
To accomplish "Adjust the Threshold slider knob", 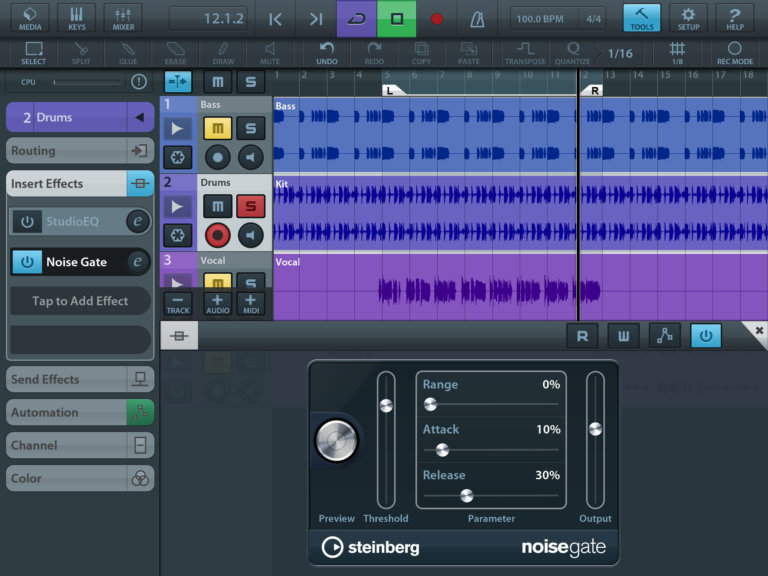I will click(386, 406).
